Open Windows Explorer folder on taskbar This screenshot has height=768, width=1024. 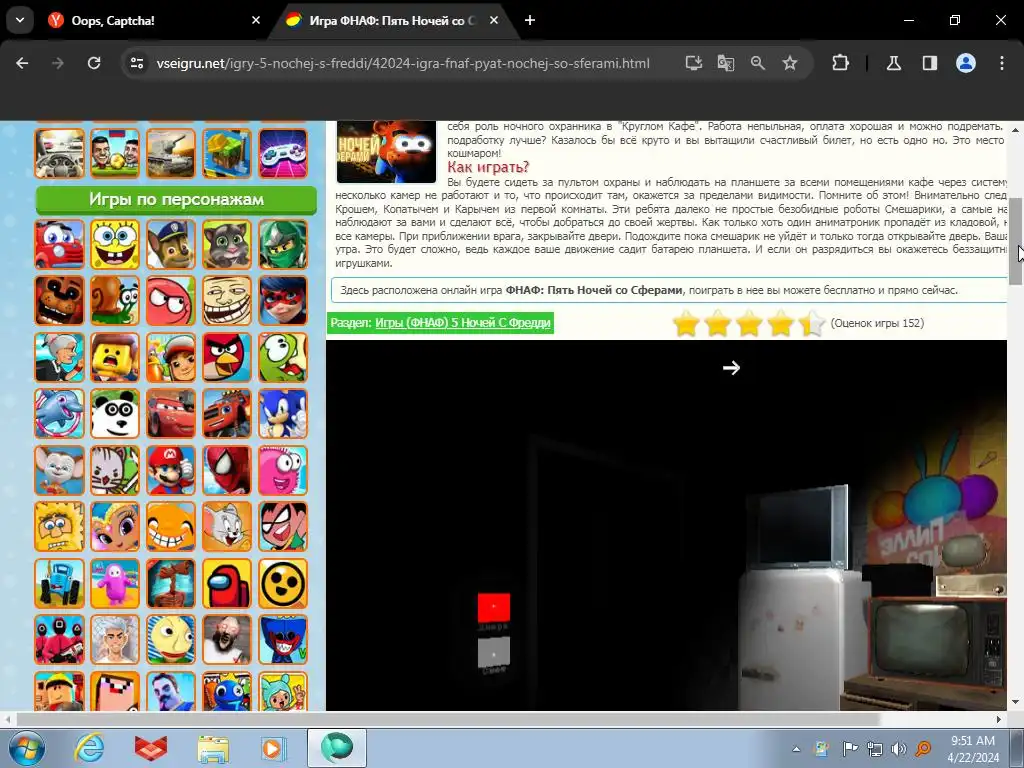tap(214, 748)
